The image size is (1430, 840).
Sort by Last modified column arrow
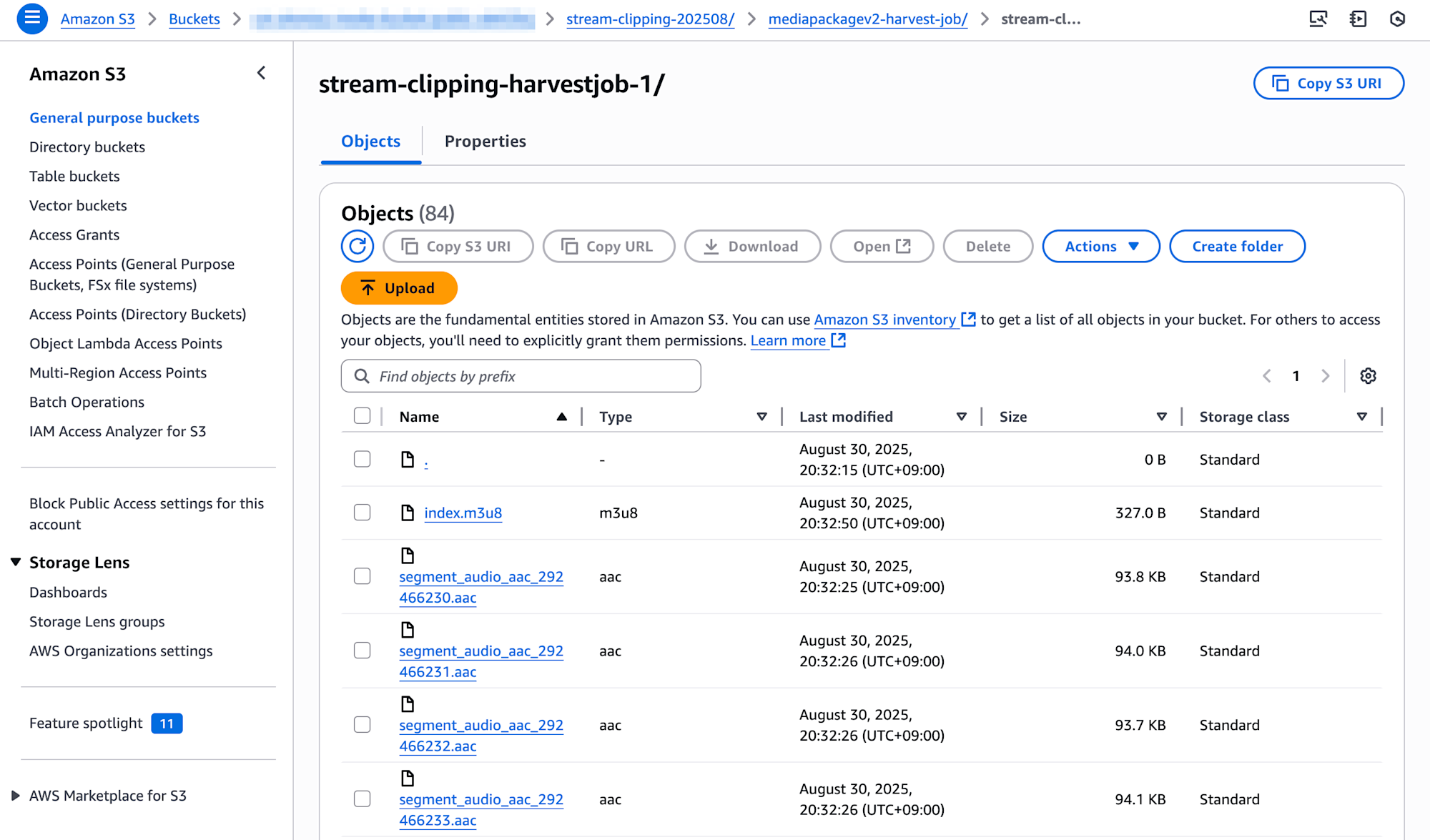pos(962,417)
